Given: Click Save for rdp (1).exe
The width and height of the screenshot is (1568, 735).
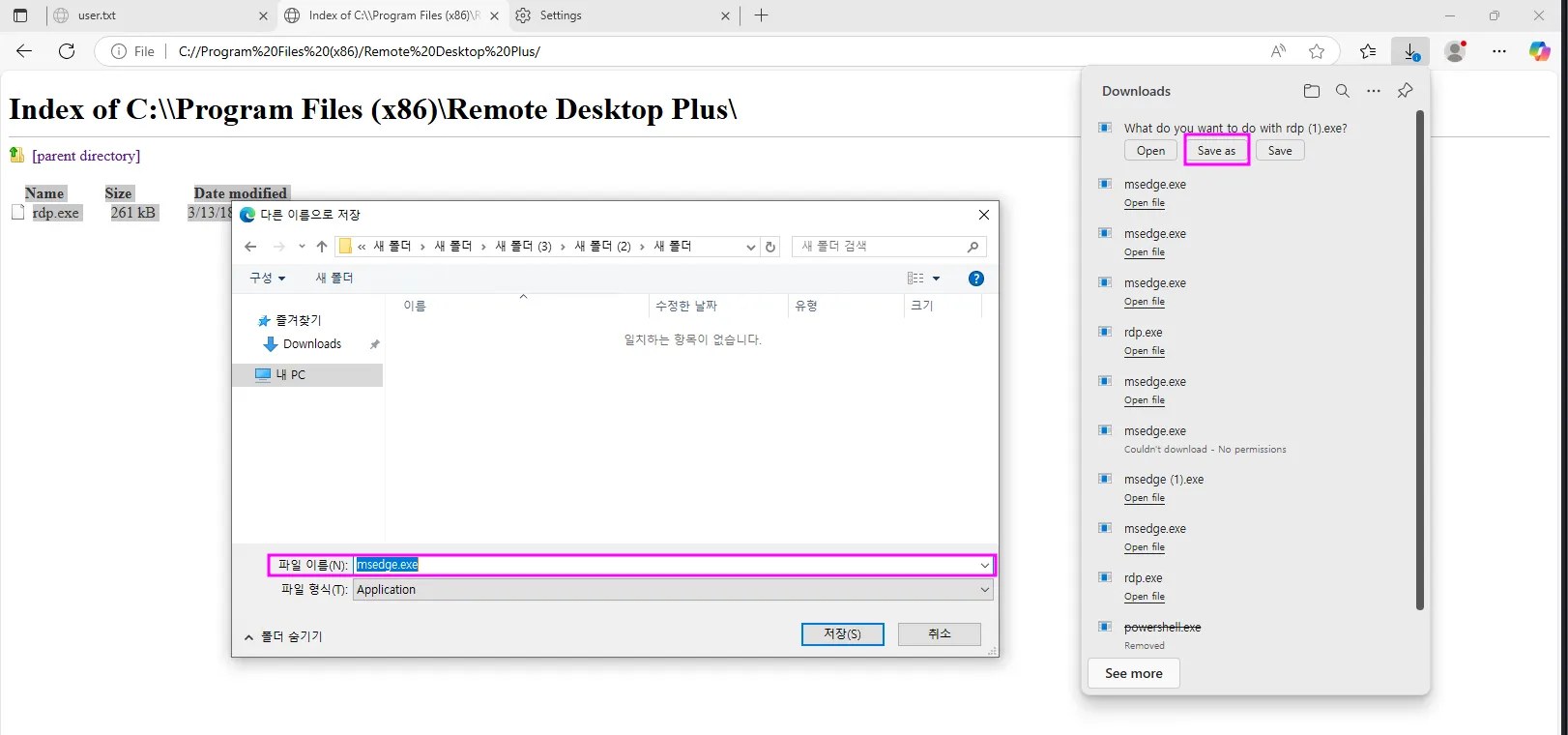Looking at the screenshot, I should [1280, 151].
